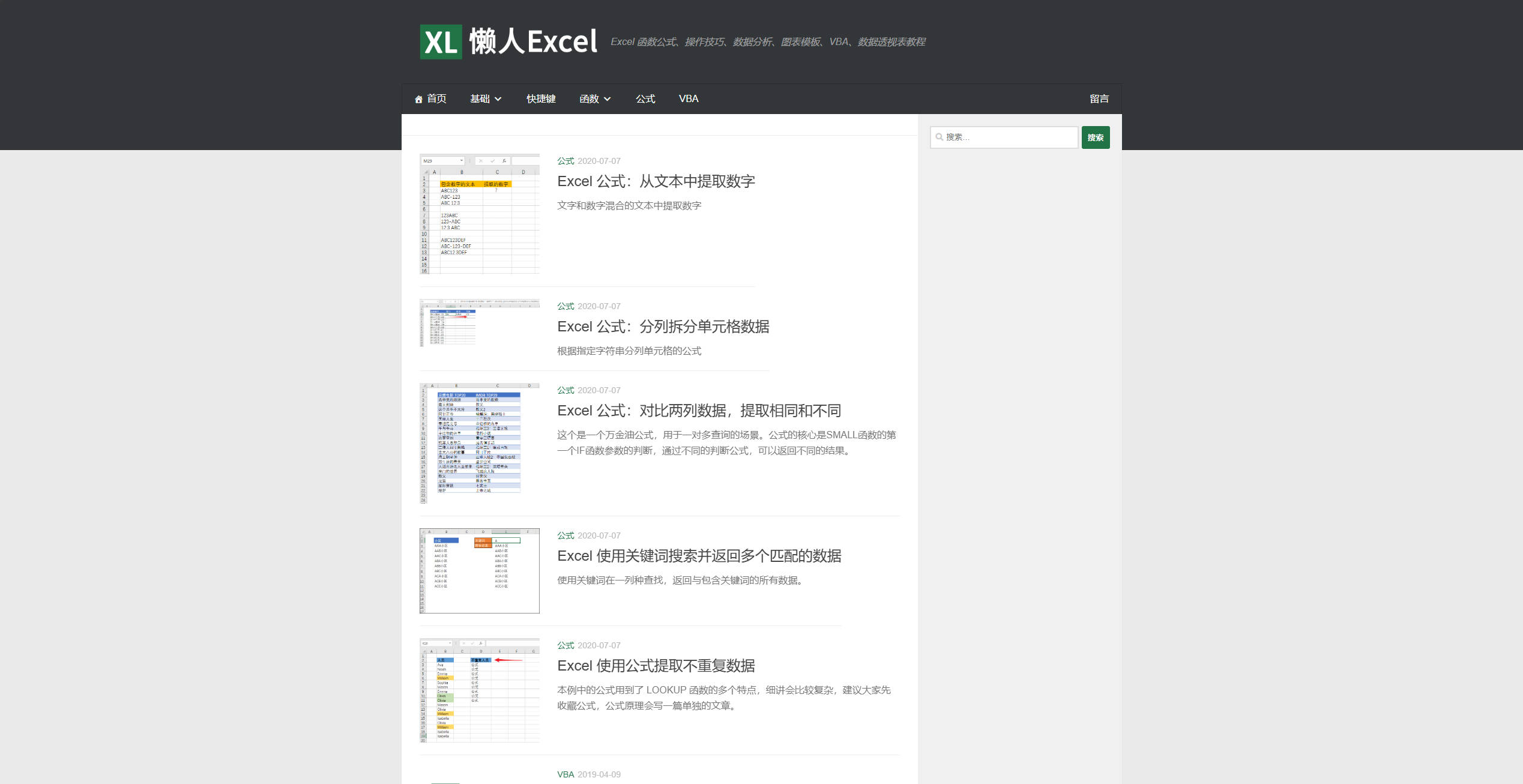Click the XL 懒人Excel site logo
Viewport: 1523px width, 784px height.
[x=507, y=43]
